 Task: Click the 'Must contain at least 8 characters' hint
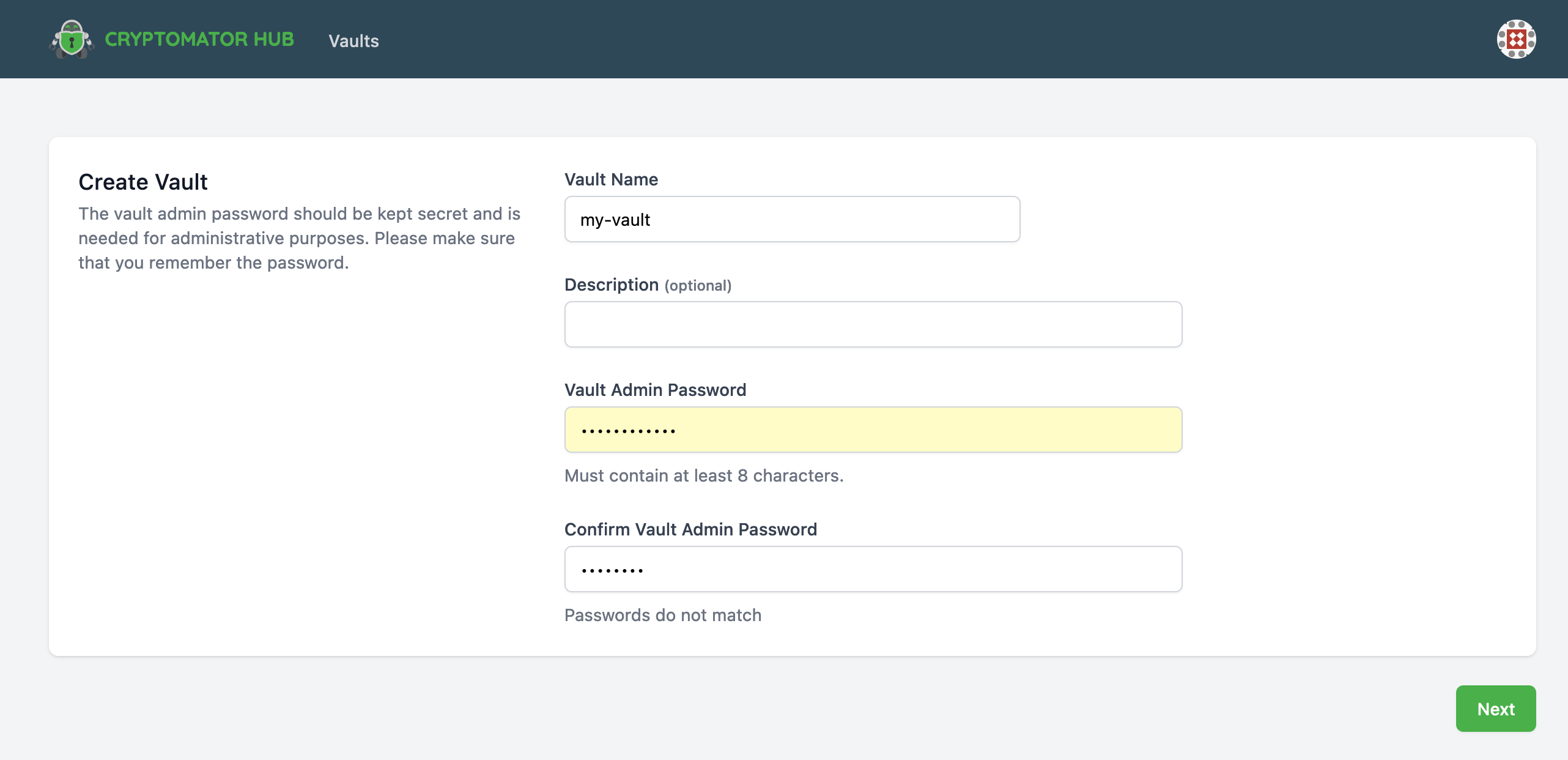pyautogui.click(x=704, y=475)
